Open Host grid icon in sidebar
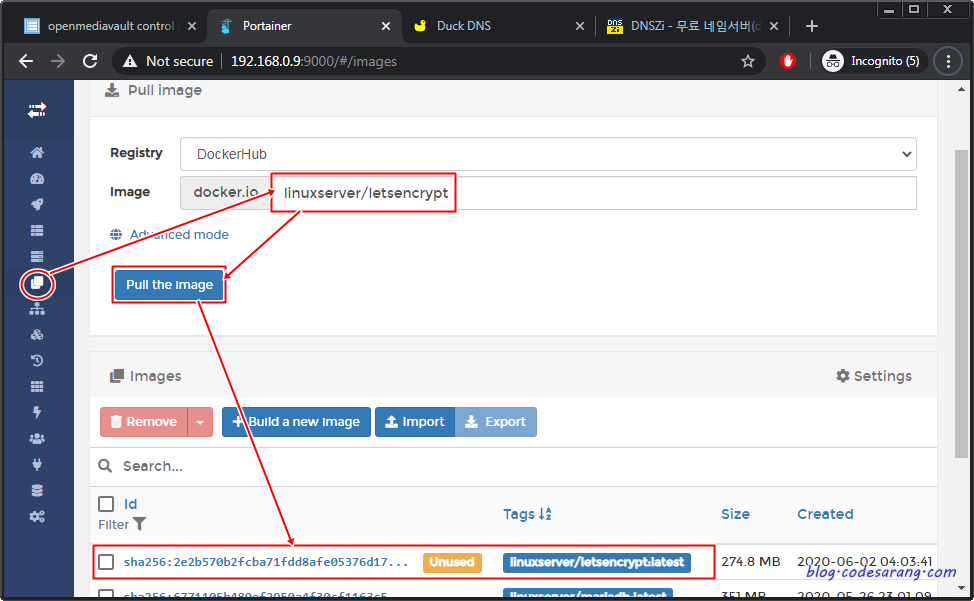Viewport: 974px width, 601px height. click(x=37, y=386)
